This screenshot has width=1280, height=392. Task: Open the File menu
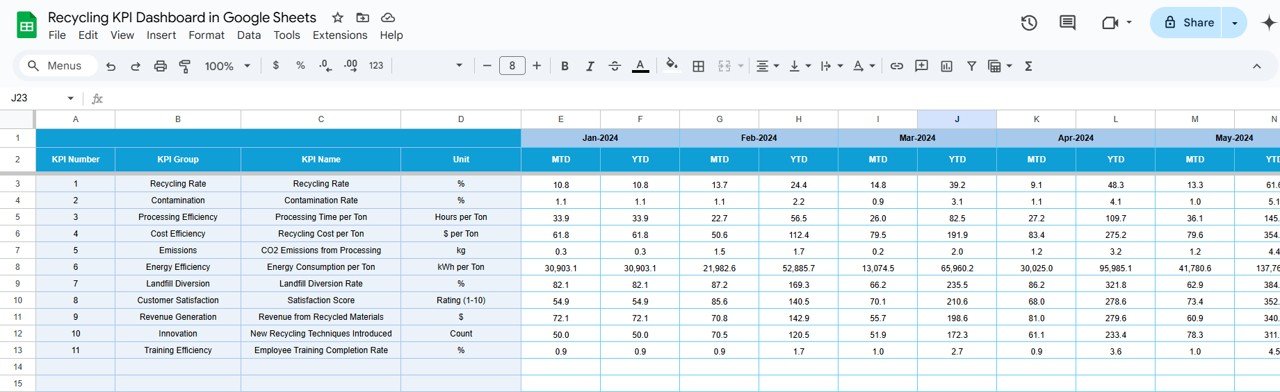coord(57,35)
